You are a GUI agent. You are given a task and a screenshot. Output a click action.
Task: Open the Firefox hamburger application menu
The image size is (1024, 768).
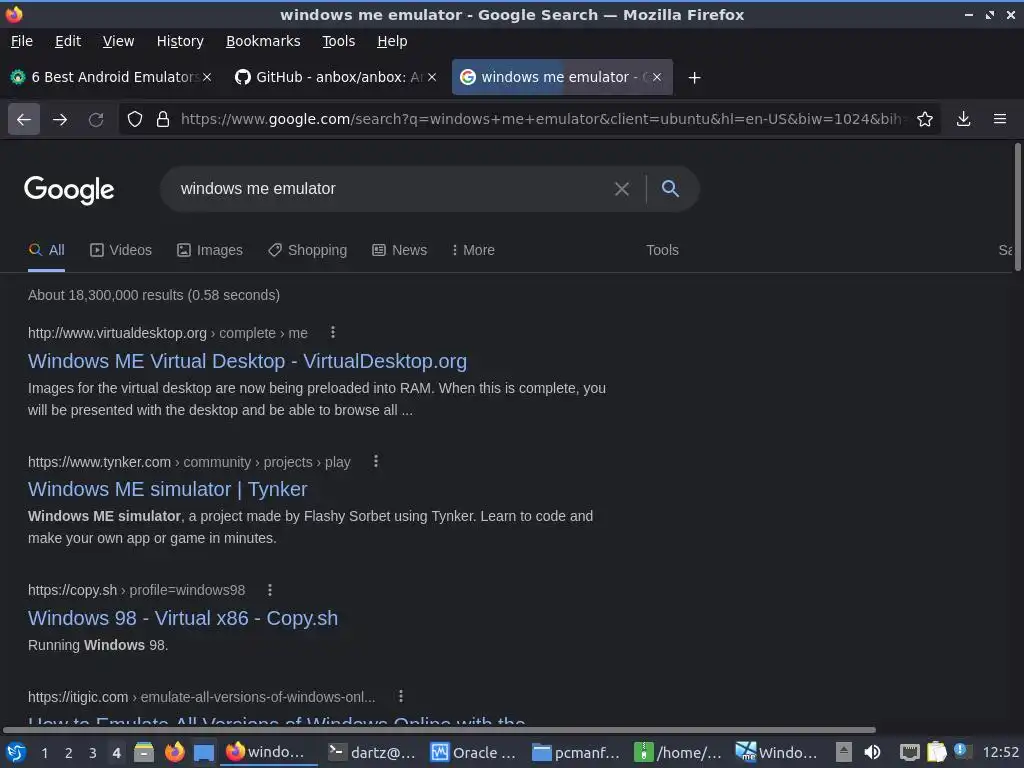(1000, 120)
